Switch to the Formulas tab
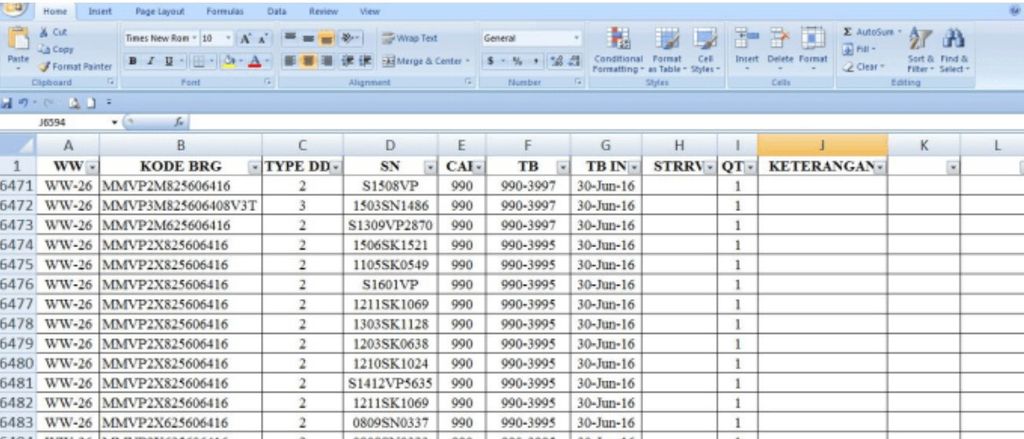 point(225,11)
